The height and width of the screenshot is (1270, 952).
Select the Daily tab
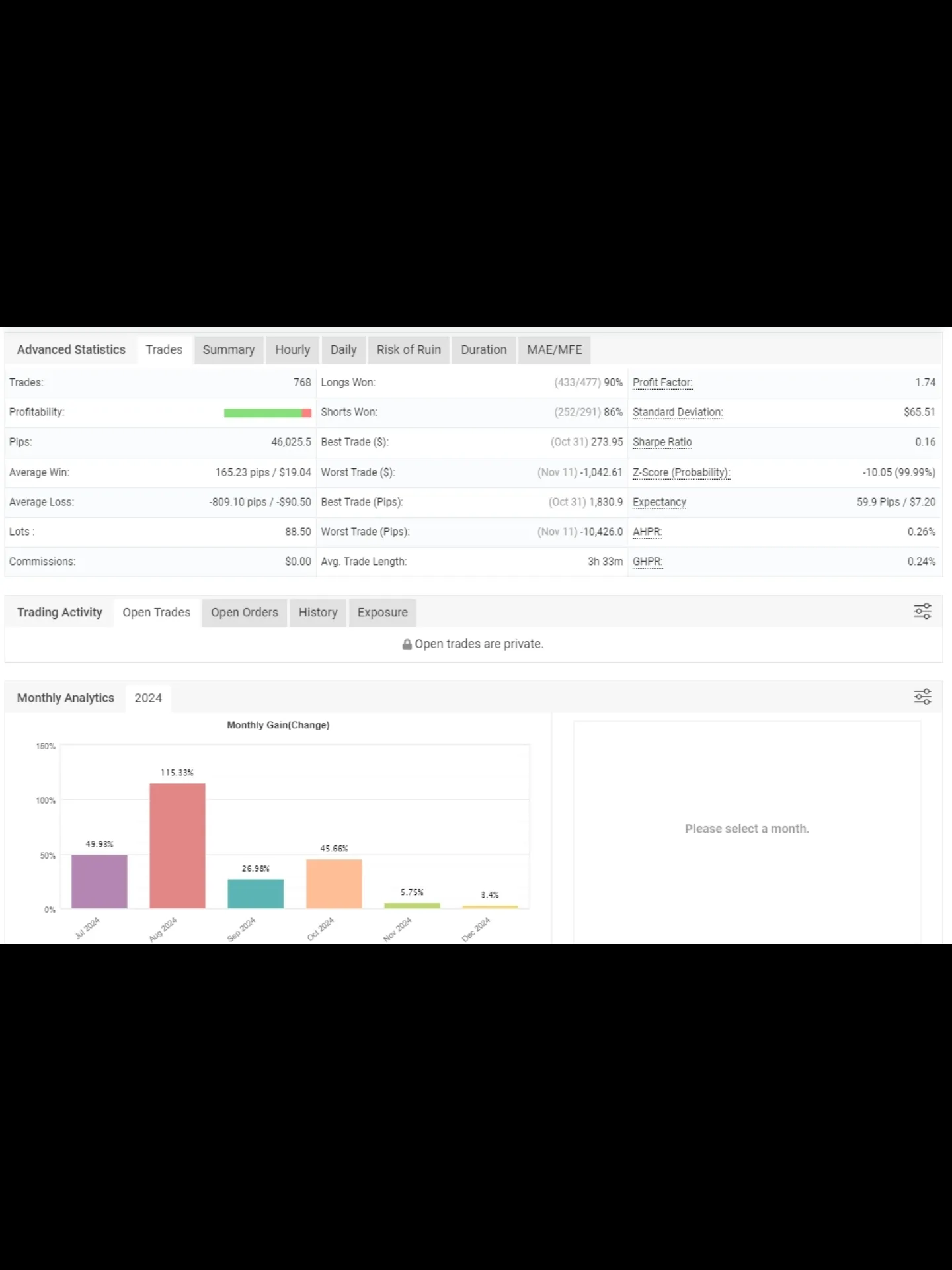click(x=343, y=350)
